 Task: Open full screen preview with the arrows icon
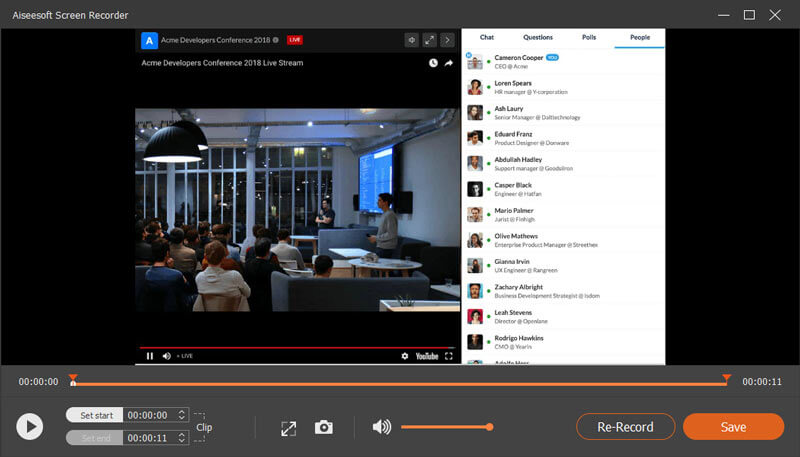coord(288,427)
